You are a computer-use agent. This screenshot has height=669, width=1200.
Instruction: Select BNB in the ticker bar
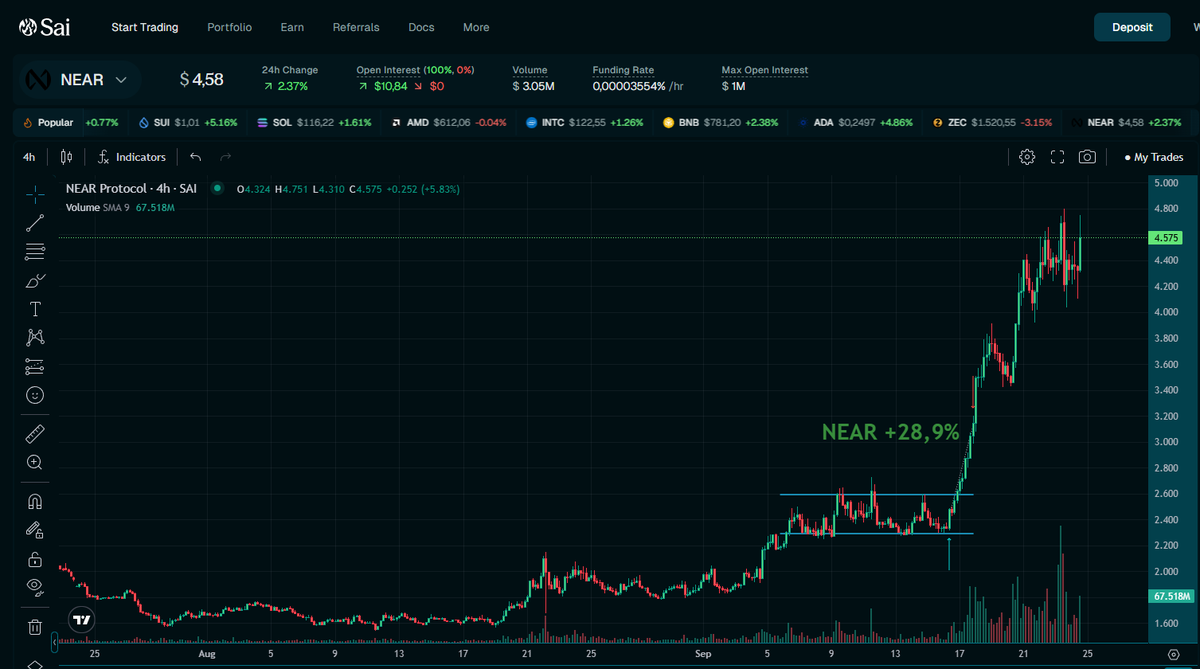click(x=721, y=123)
